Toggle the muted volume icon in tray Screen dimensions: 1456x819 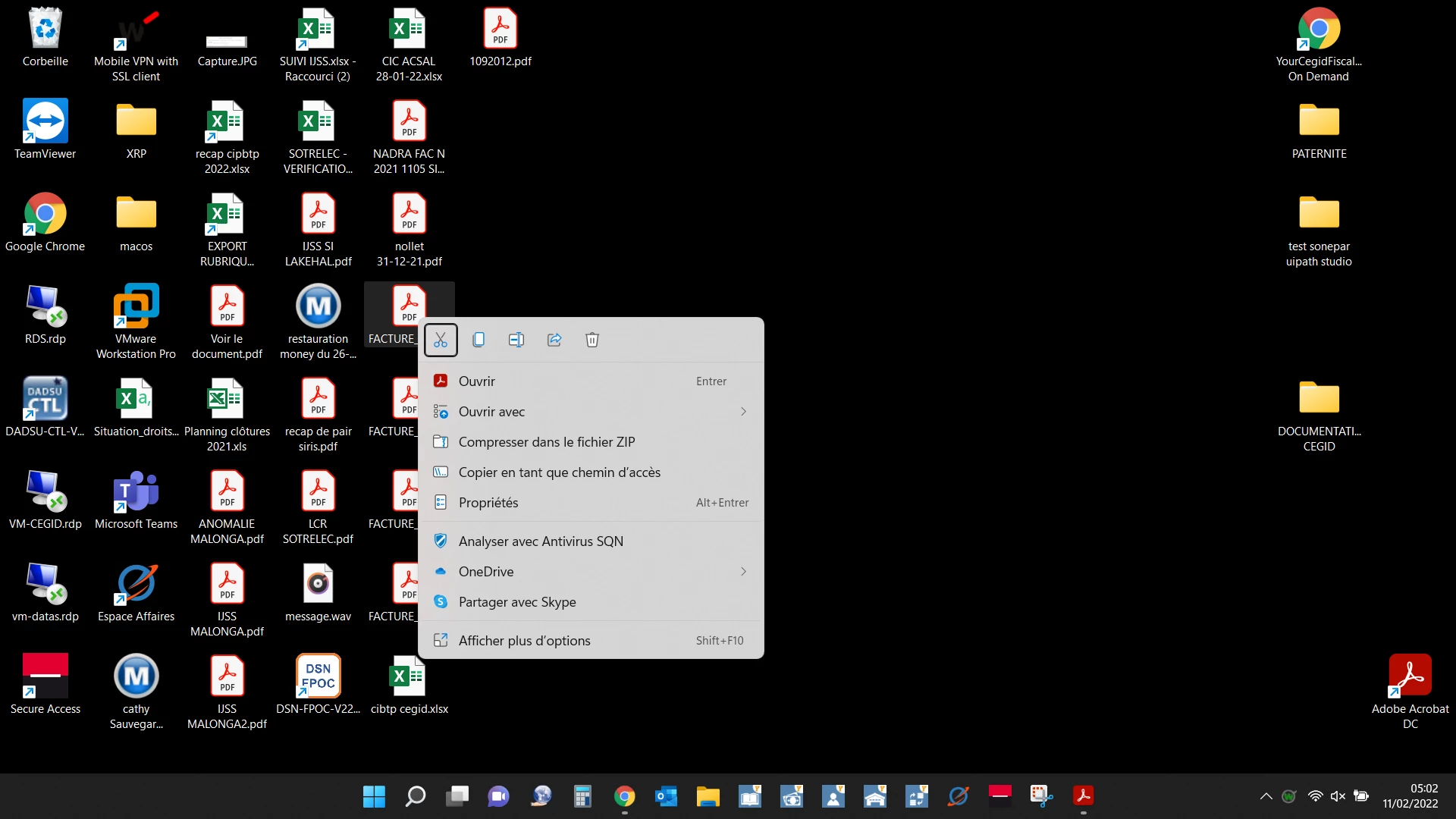[1338, 796]
